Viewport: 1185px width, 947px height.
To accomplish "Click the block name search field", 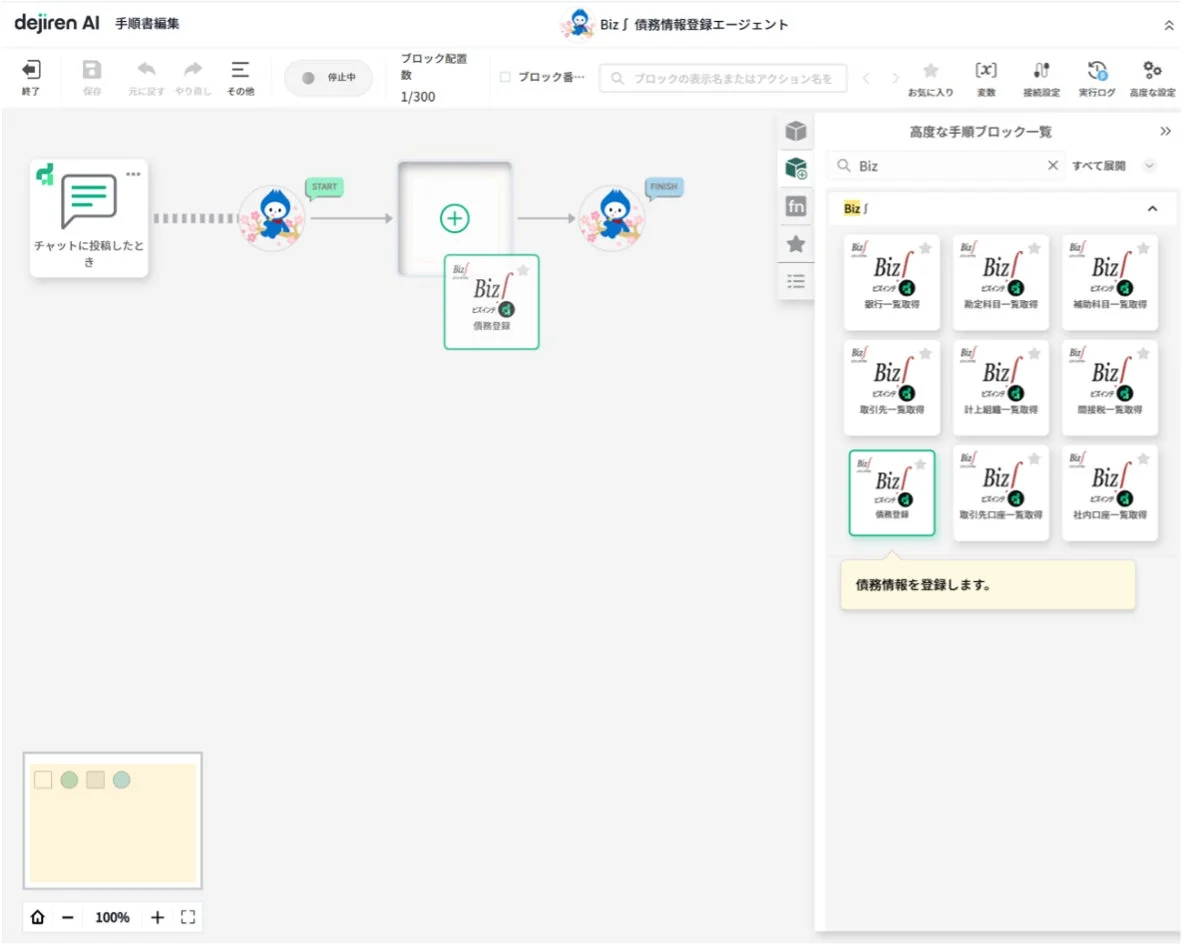I will [723, 78].
